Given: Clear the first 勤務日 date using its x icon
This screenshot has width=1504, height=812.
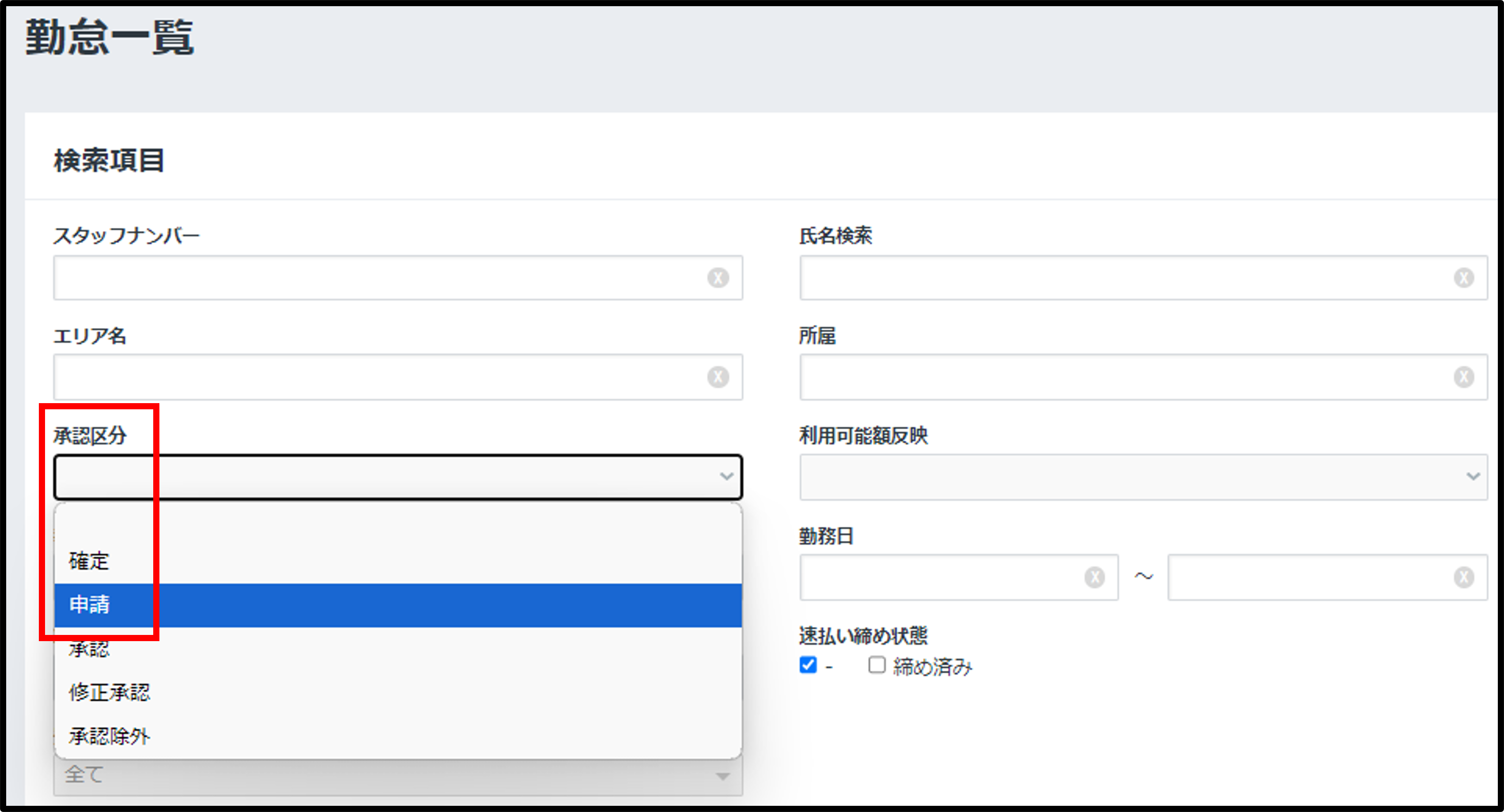Looking at the screenshot, I should (x=1094, y=578).
